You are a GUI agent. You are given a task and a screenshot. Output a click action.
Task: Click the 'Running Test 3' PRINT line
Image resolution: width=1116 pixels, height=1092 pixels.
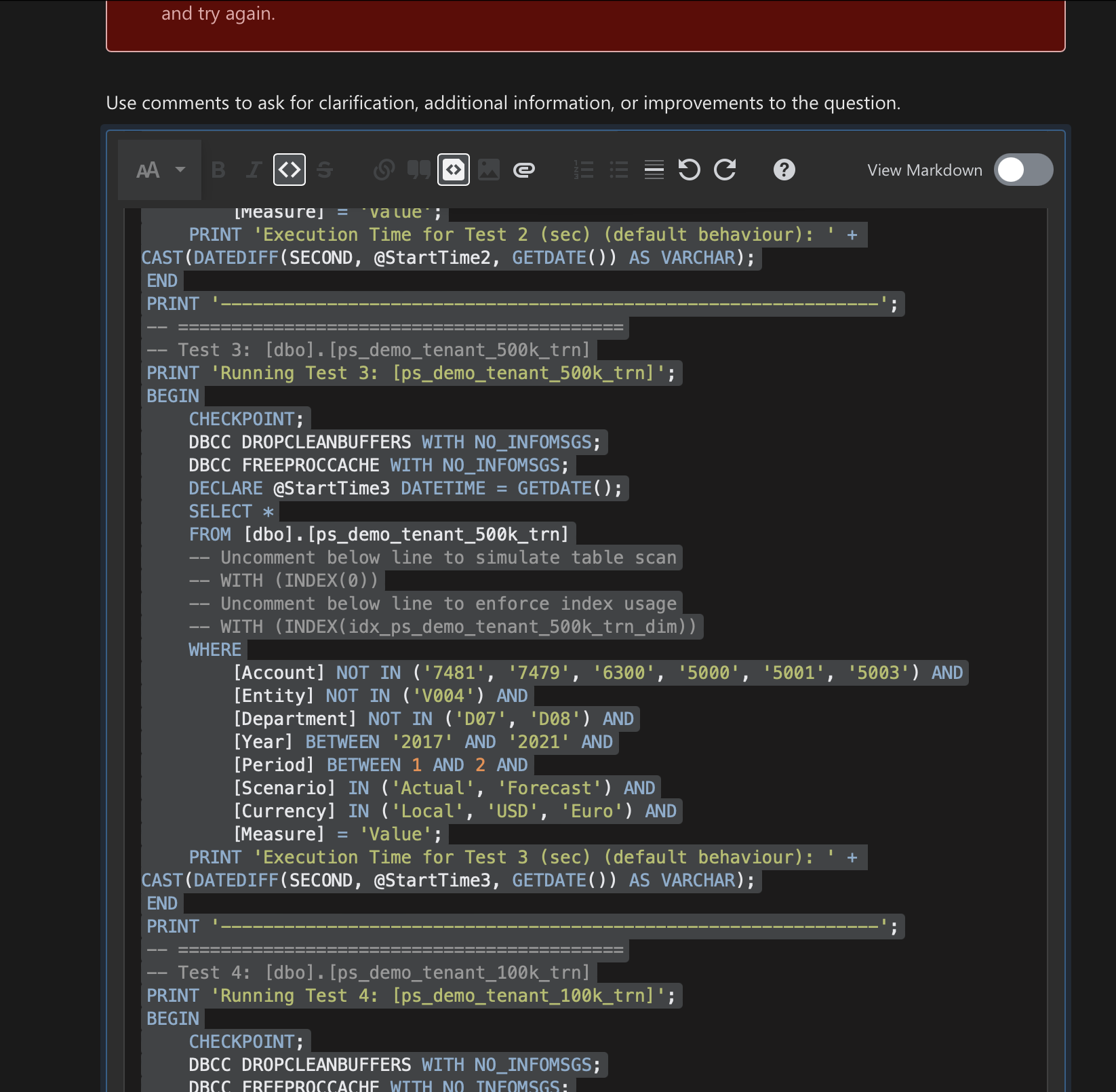(412, 373)
